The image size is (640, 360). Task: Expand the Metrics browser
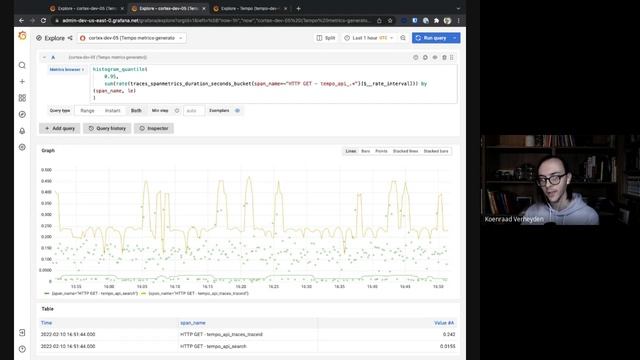(67, 70)
